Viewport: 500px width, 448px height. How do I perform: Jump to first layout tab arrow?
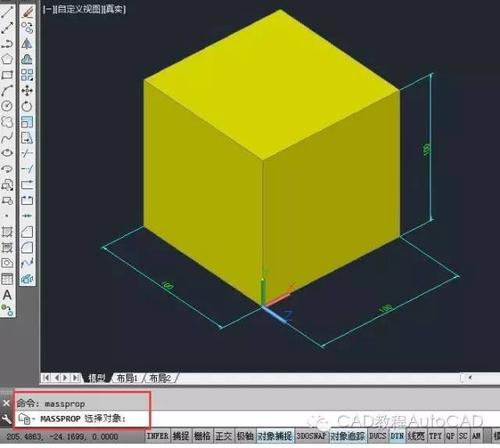[x=46, y=378]
